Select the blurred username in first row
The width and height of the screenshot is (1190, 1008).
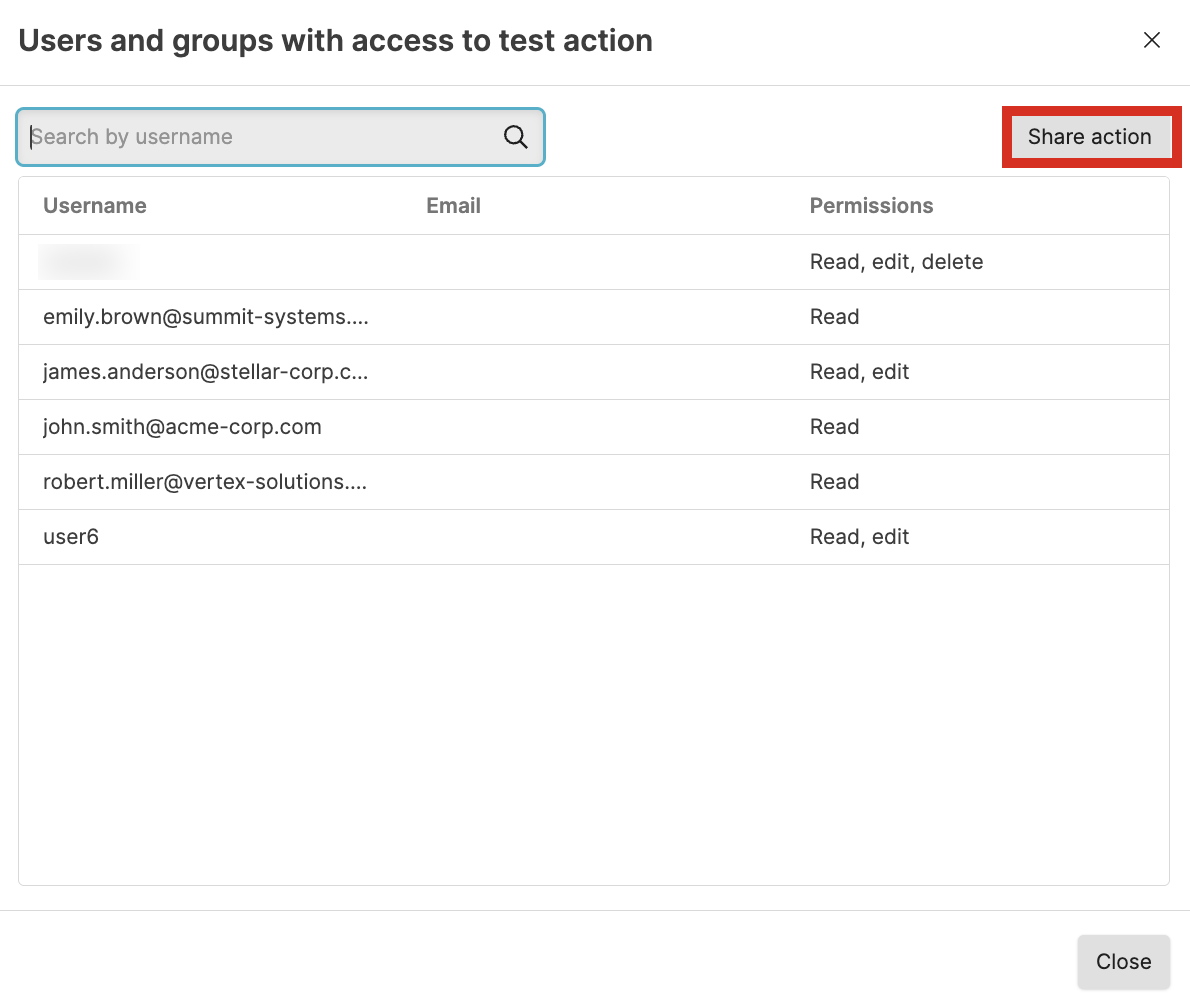click(x=88, y=262)
